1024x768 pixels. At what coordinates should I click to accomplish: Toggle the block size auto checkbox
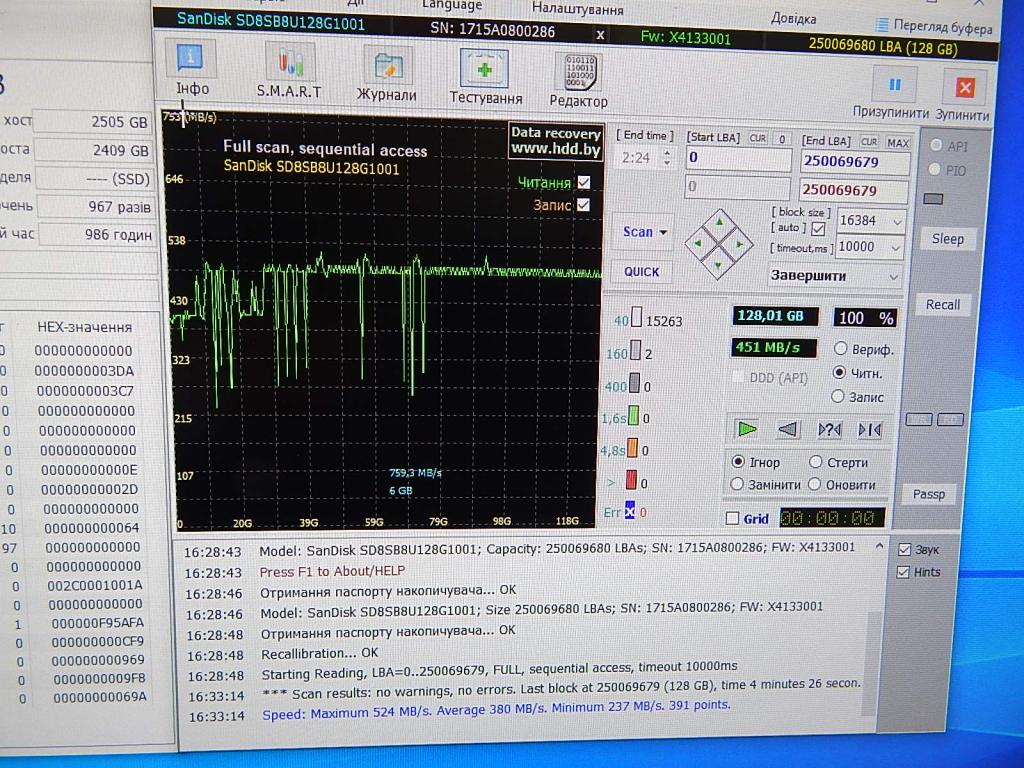818,229
